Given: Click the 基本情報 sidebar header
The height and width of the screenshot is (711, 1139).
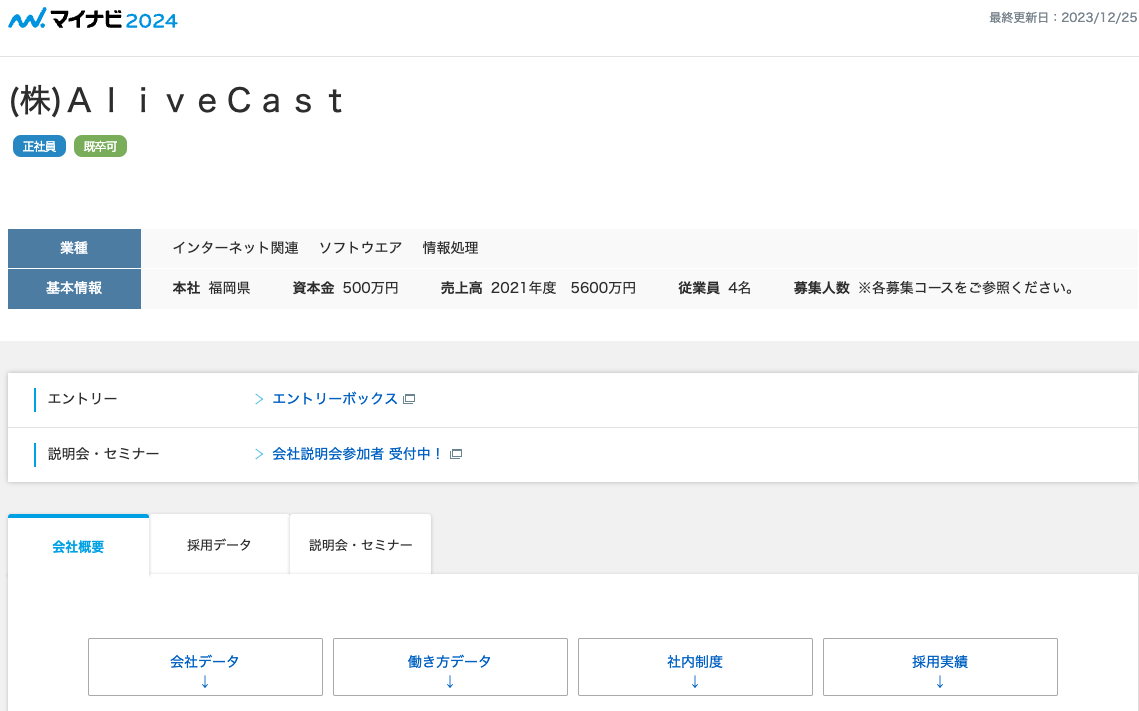Looking at the screenshot, I should tap(74, 288).
